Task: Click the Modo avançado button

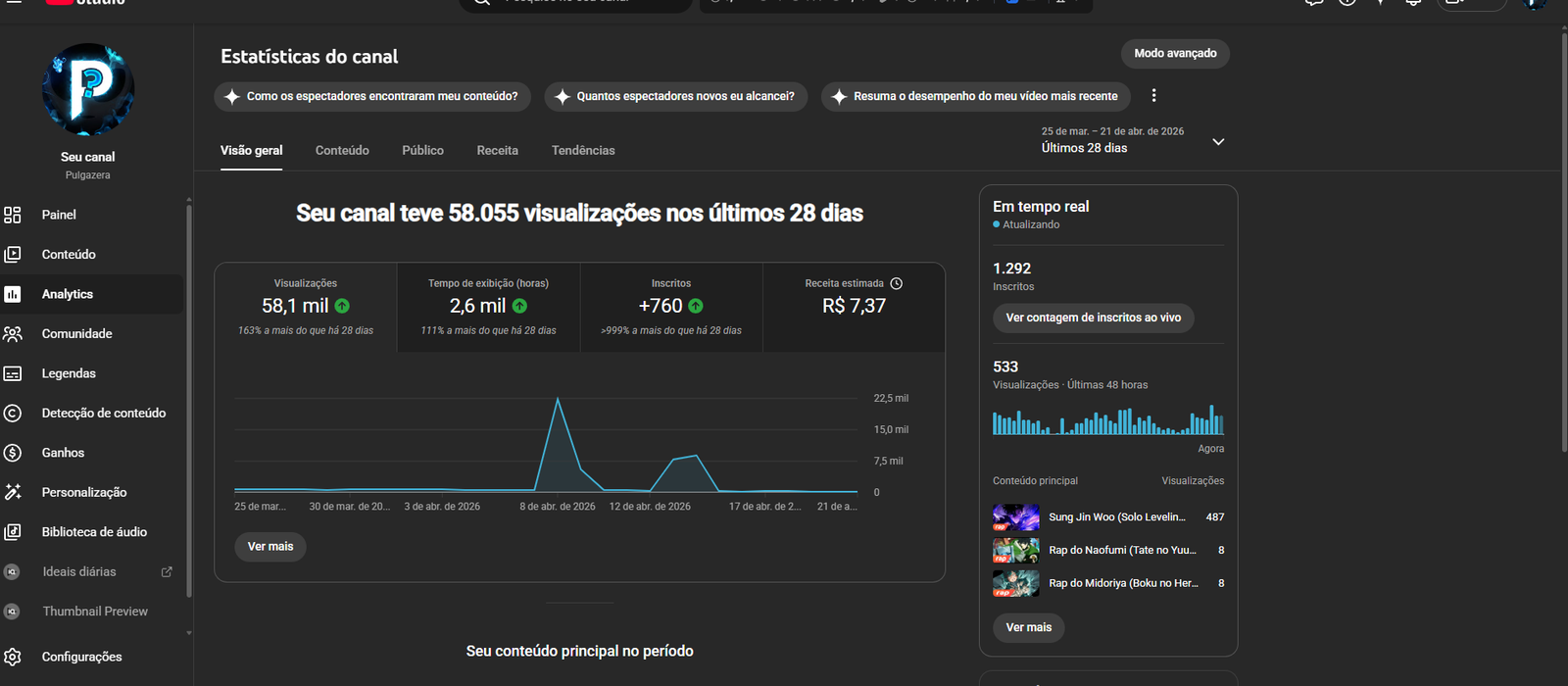Action: (x=1175, y=54)
